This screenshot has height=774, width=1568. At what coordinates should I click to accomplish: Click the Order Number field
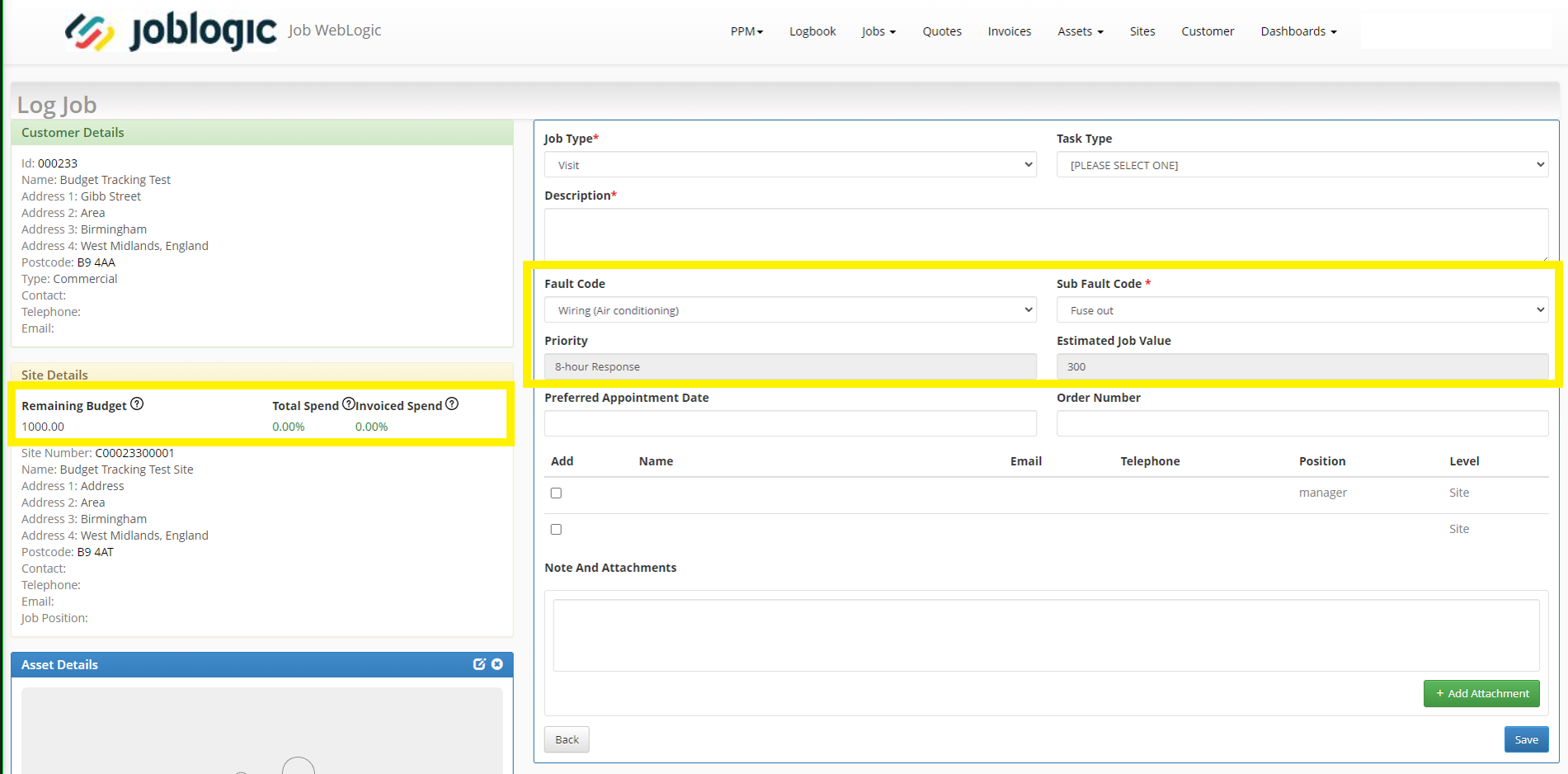(x=1302, y=423)
